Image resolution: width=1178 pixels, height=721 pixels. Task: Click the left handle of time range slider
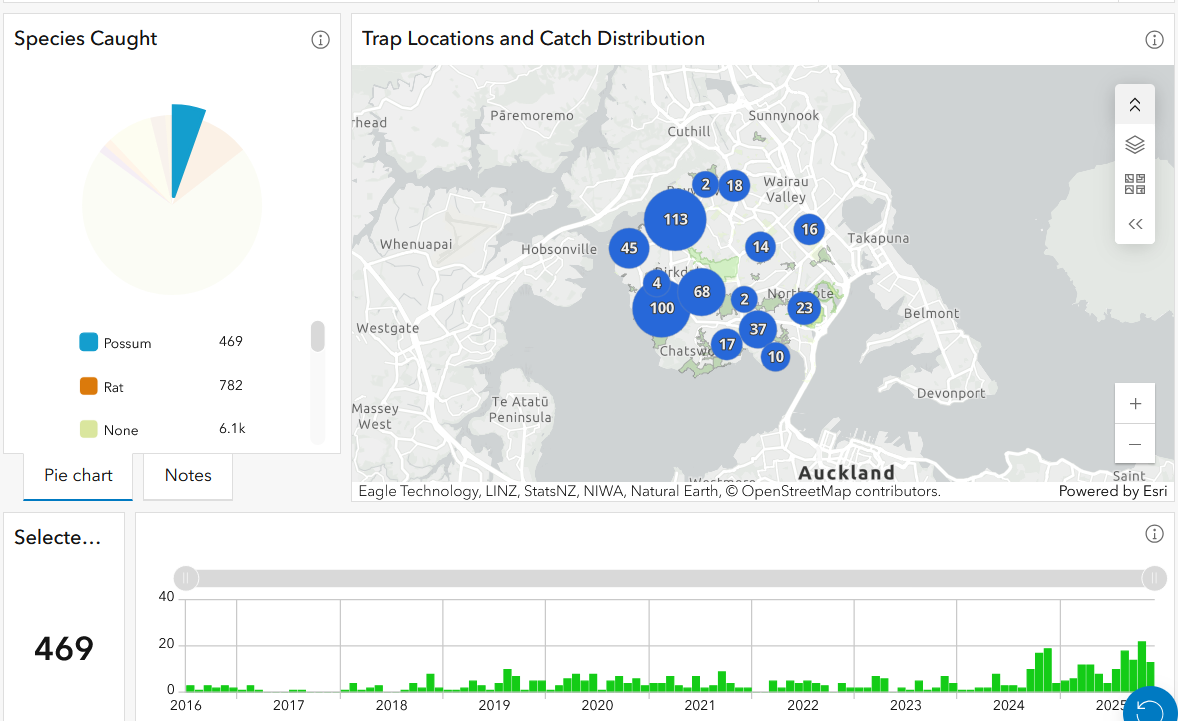coord(186,578)
